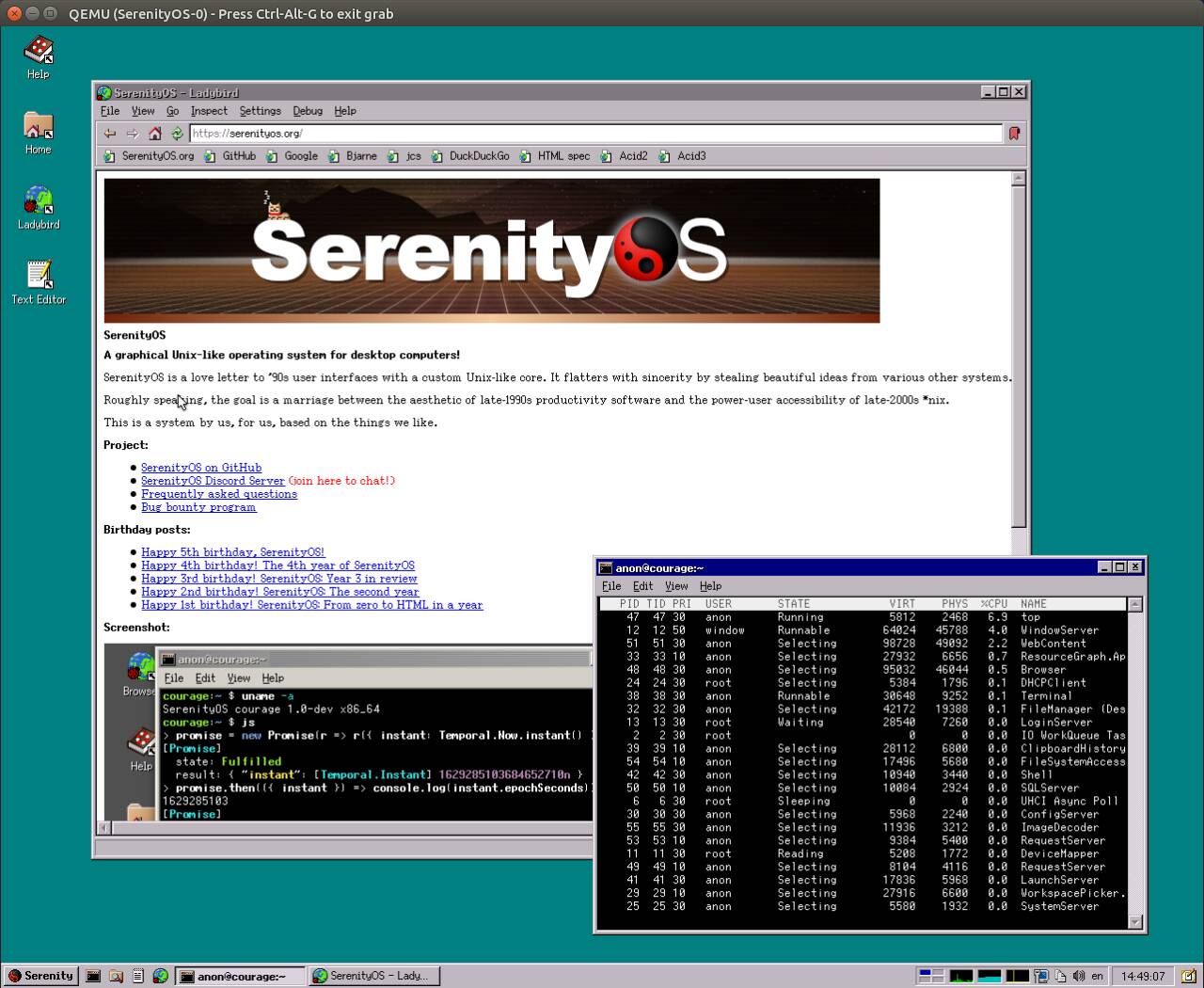
Task: Open Ladybird's Debug menu
Action: click(308, 111)
